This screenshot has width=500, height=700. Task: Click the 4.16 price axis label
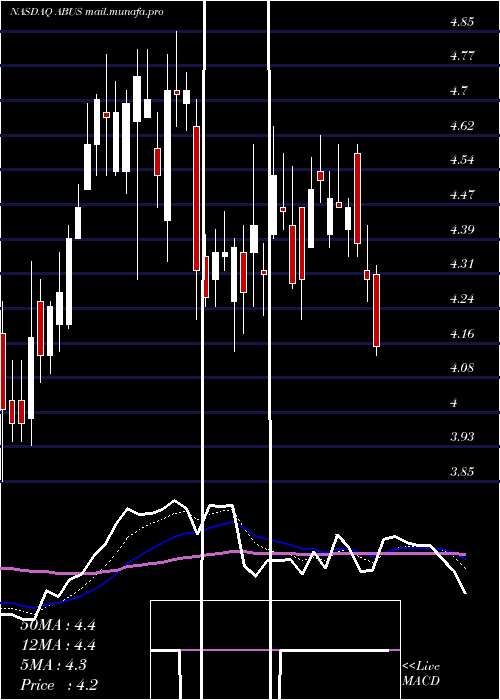pyautogui.click(x=462, y=333)
